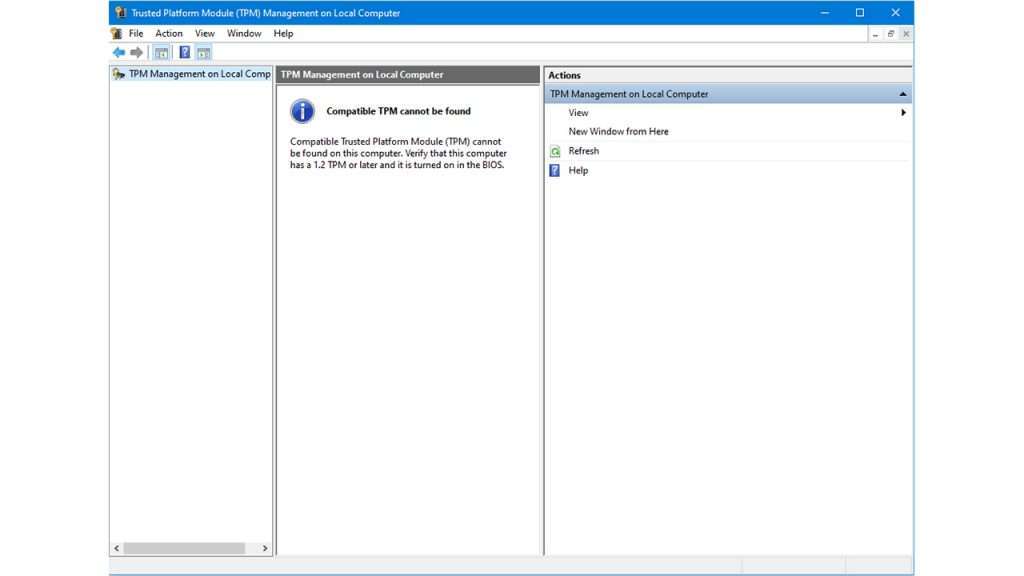Click the TPM tree node icon
1024x576 pixels.
coord(118,74)
